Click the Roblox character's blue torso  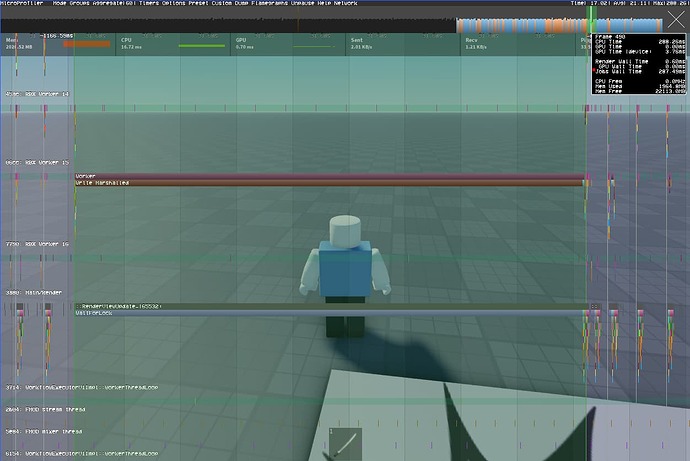pos(345,269)
